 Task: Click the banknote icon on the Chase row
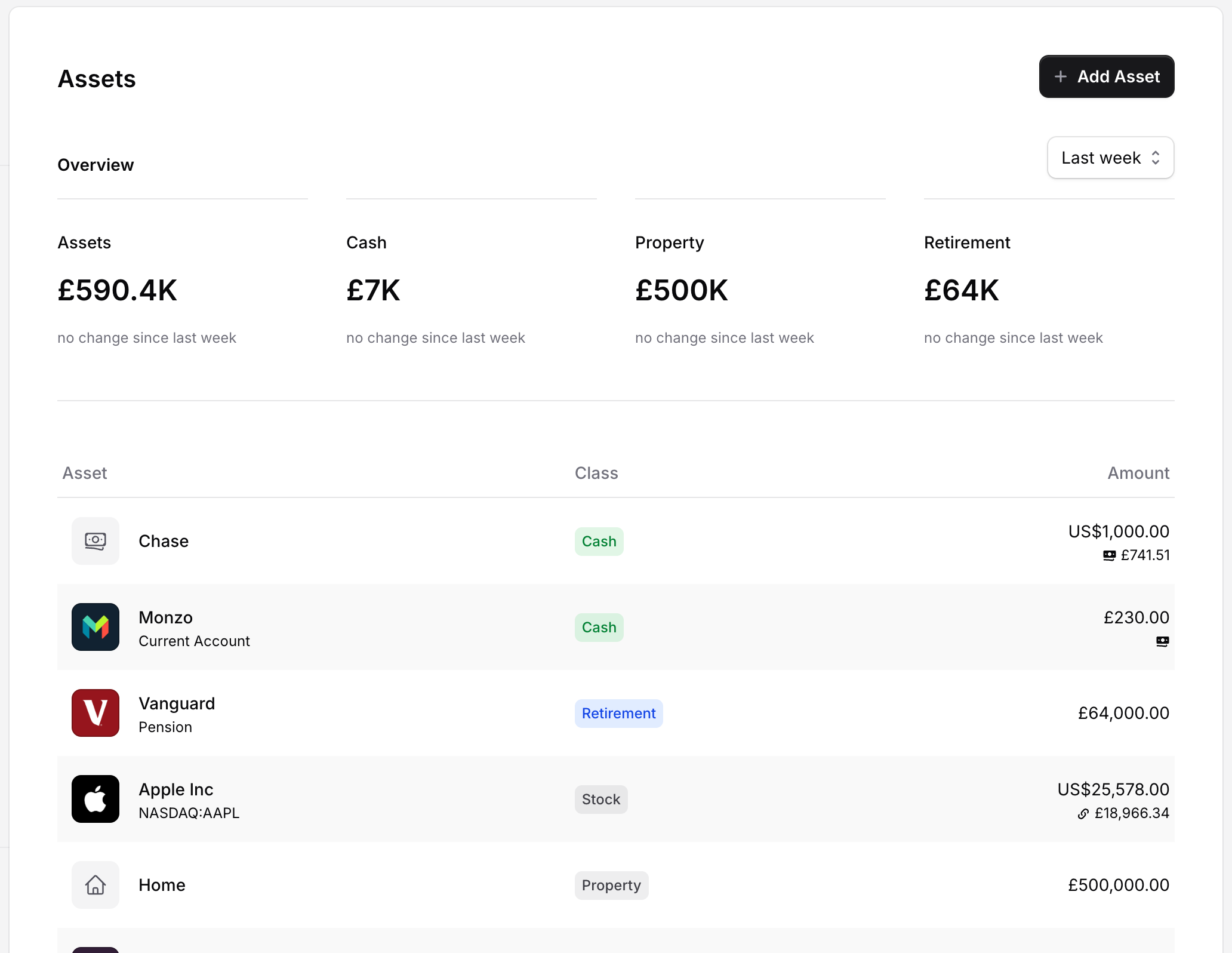coord(95,541)
